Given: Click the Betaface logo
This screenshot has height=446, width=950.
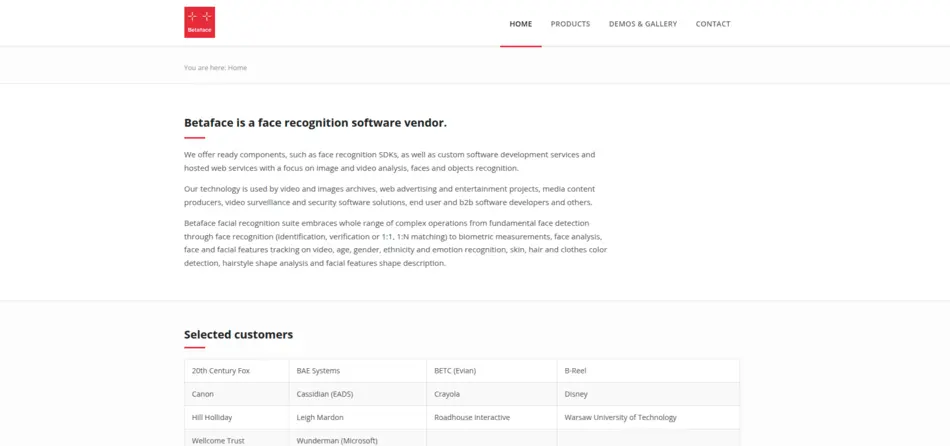Looking at the screenshot, I should click(x=199, y=22).
